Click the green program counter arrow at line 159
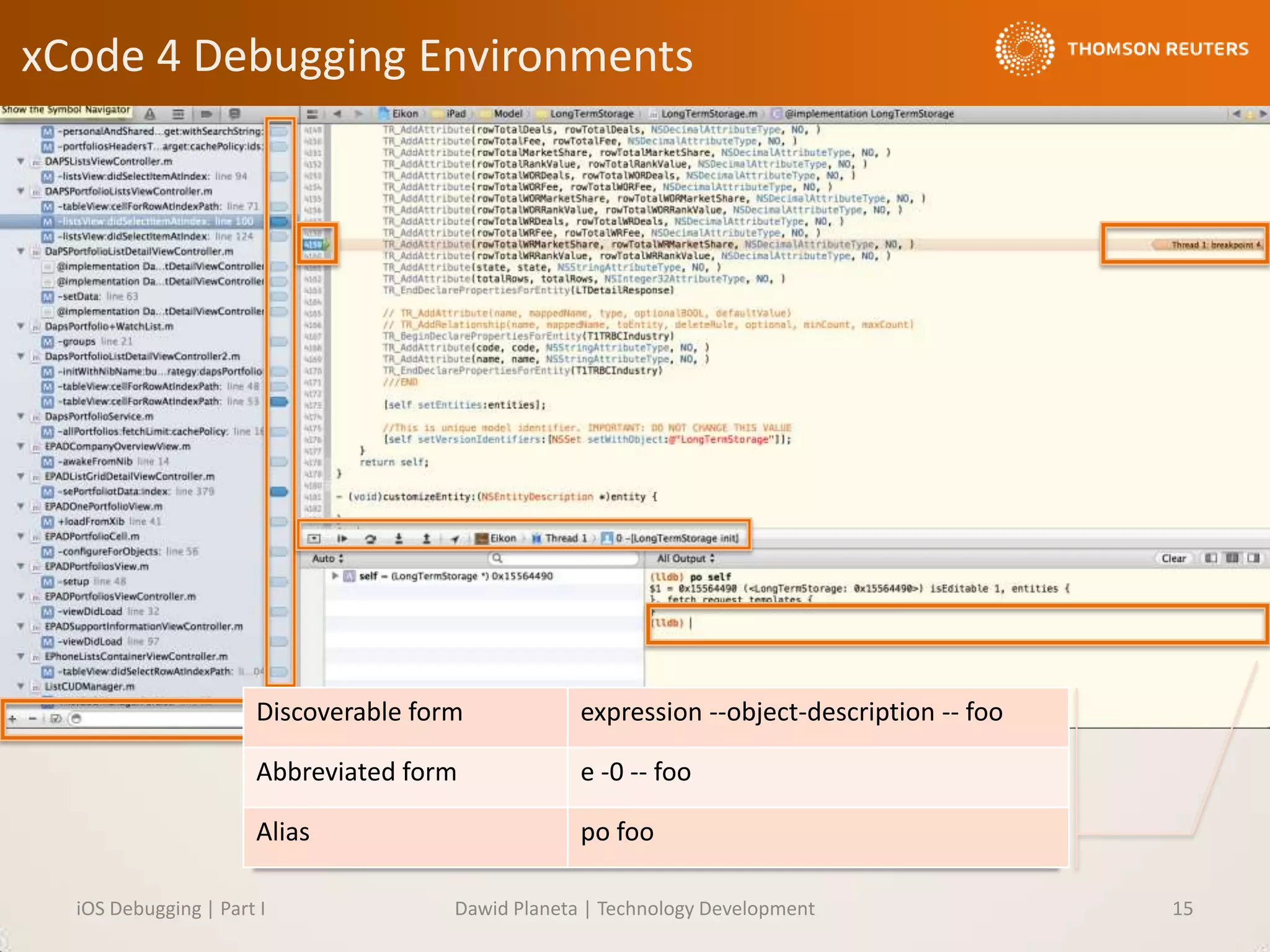Image resolution: width=1270 pixels, height=952 pixels. [327, 245]
